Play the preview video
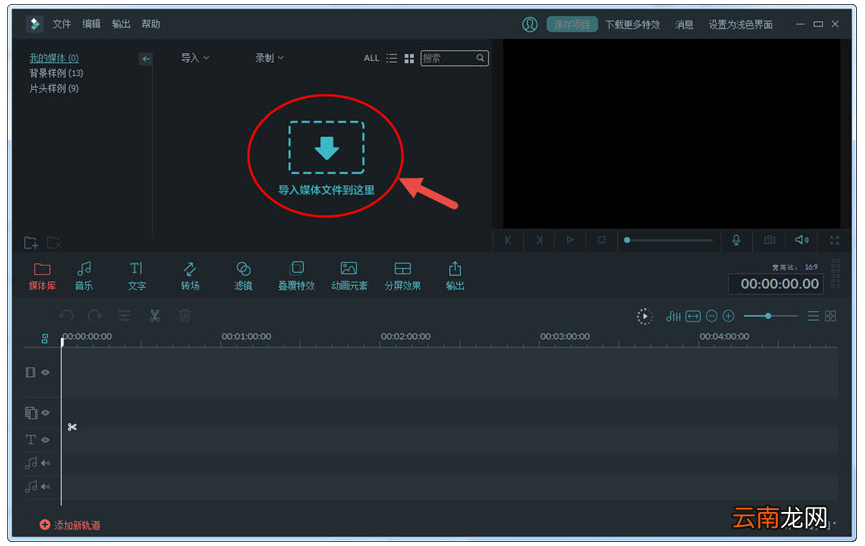This screenshot has height=546, width=865. [570, 240]
